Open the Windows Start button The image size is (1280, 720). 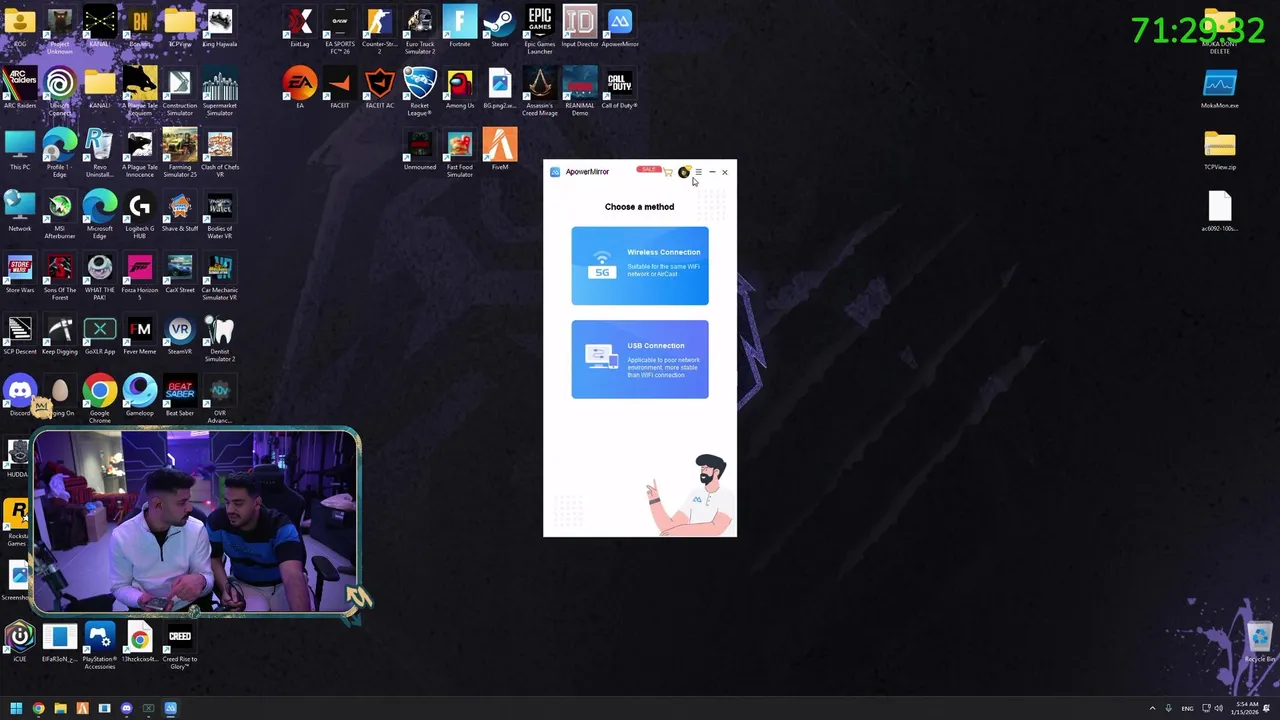16,708
